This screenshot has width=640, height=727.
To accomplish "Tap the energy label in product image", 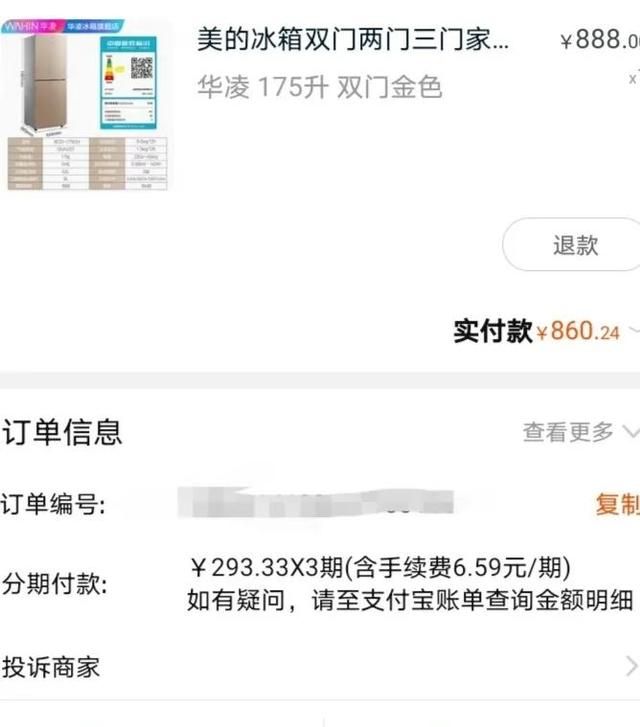I will click(128, 83).
